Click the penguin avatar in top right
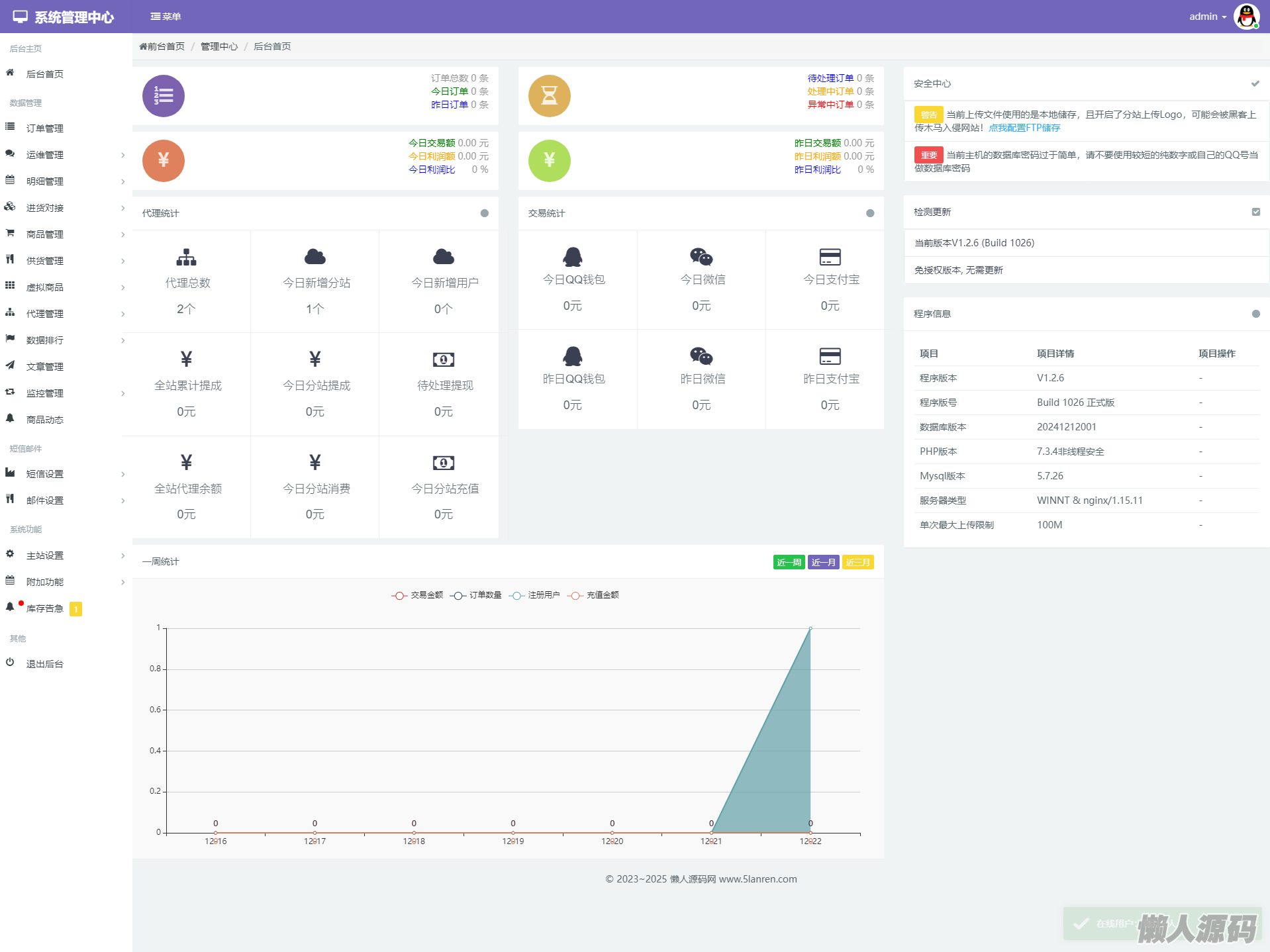The image size is (1270, 952). [1246, 17]
